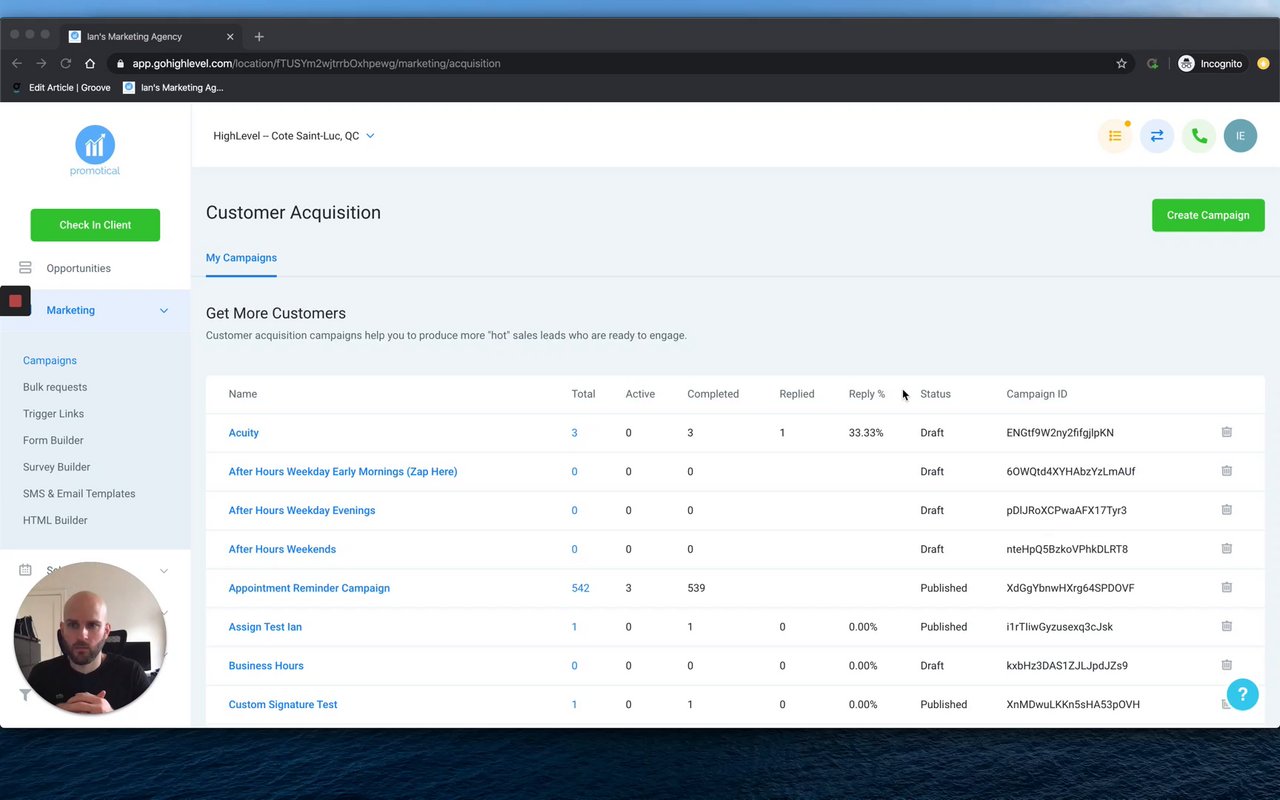Image resolution: width=1280 pixels, height=800 pixels.
Task: Click the browser home icon
Action: 90,64
